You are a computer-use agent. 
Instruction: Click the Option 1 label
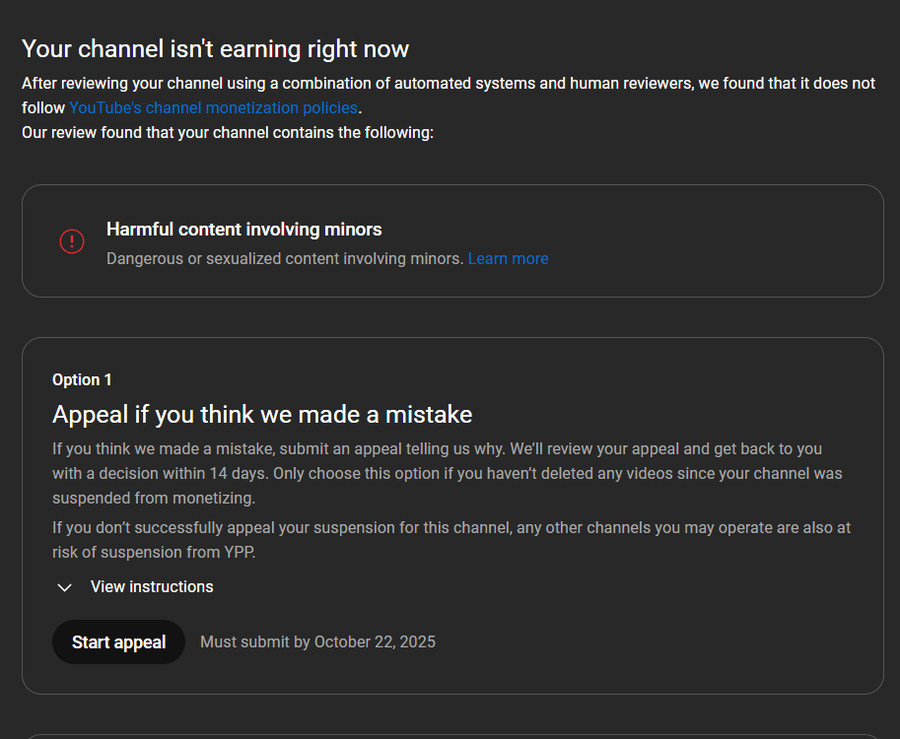[x=82, y=380]
